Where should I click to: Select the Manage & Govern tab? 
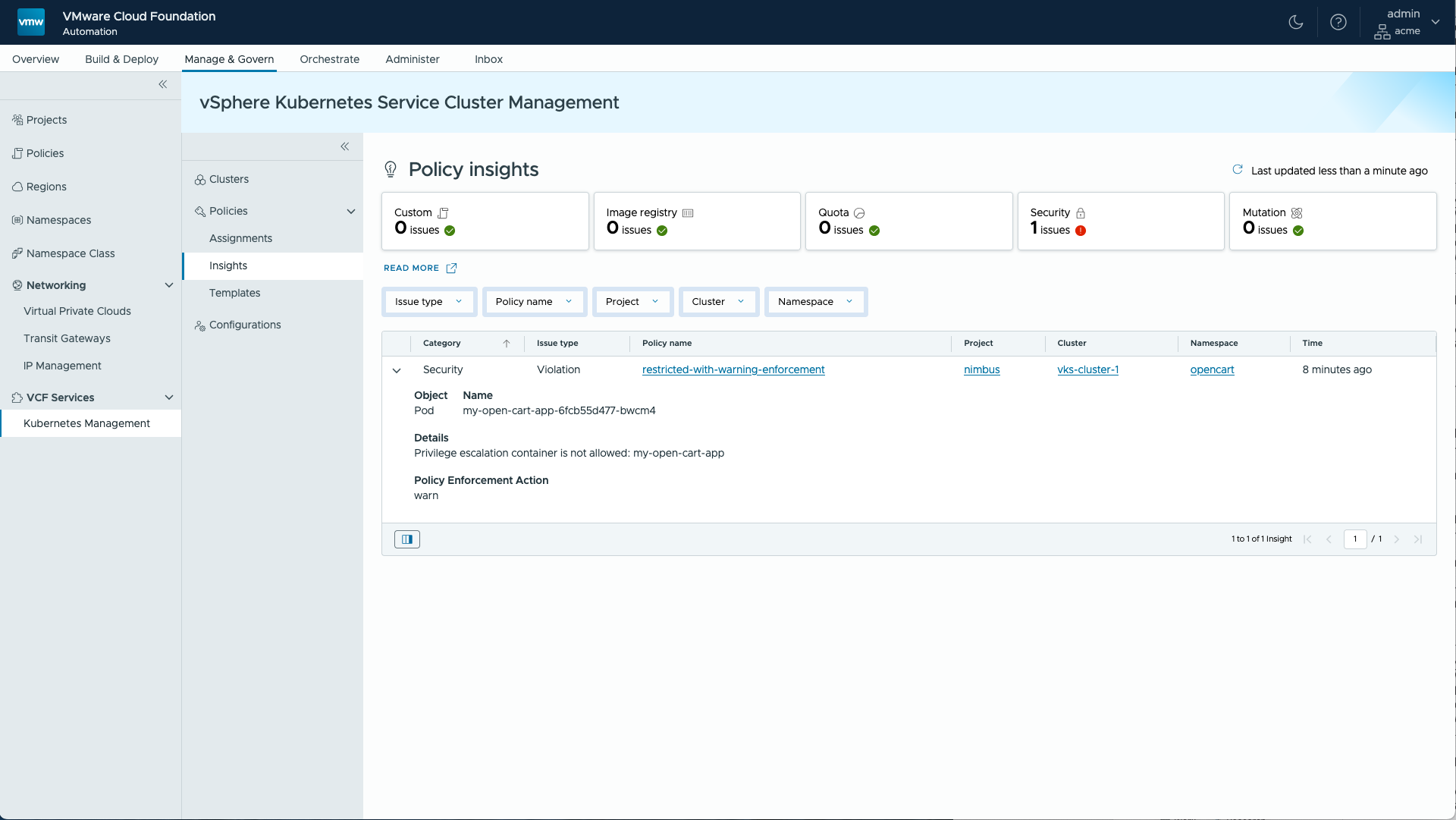(x=229, y=59)
